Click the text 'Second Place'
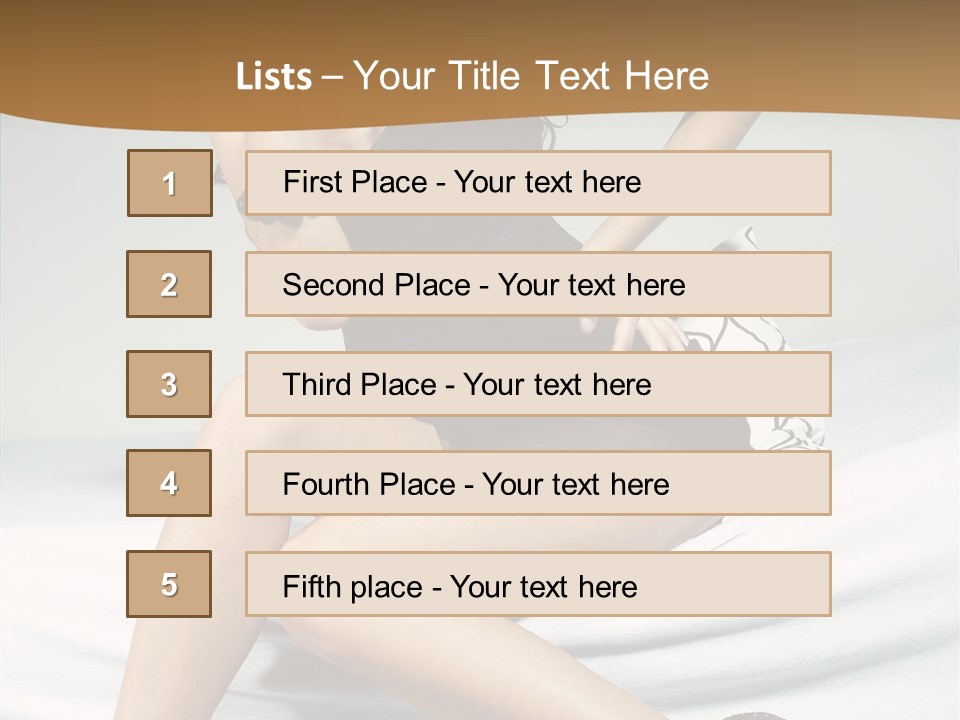 (376, 285)
